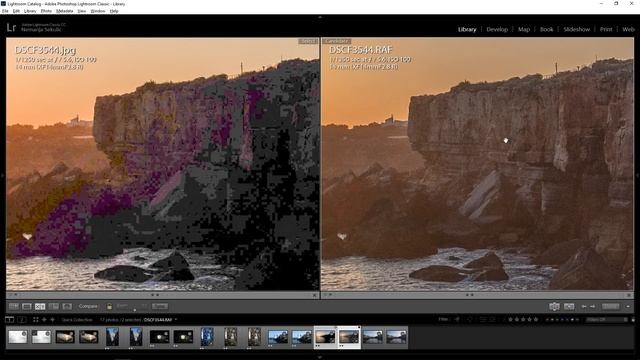Switch to Loupe view in the toolbar
The width and height of the screenshot is (640, 360).
click(27, 306)
